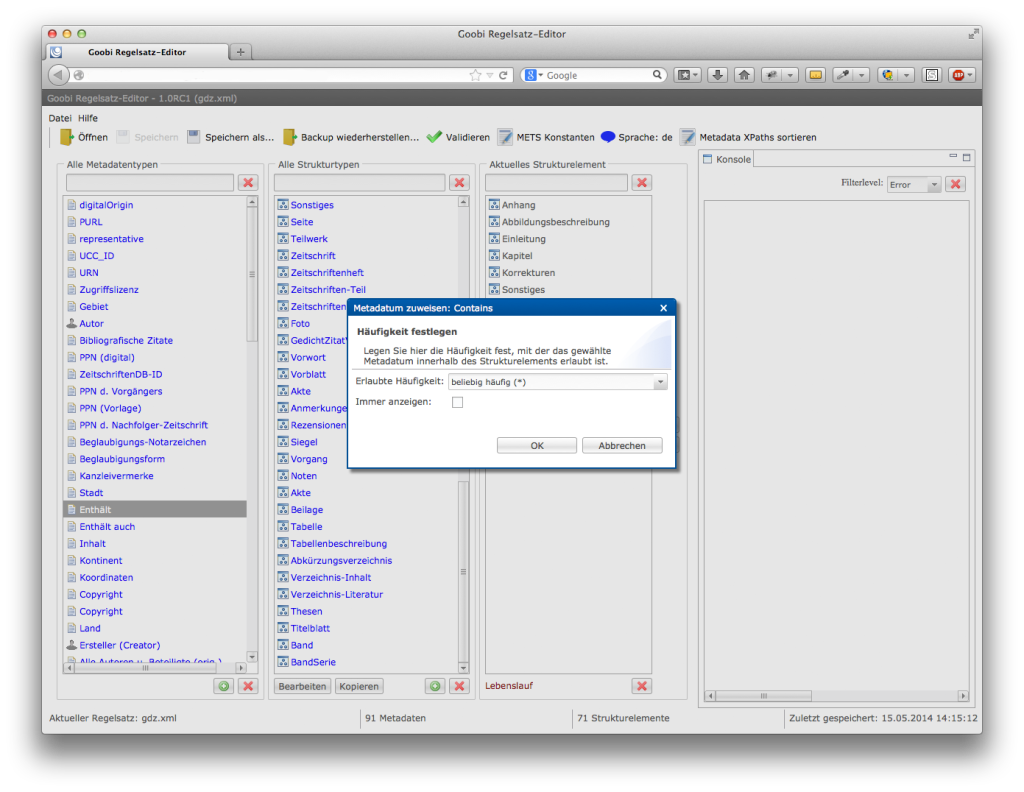The width and height of the screenshot is (1024, 792).
Task: Select Anhang in current structure element
Action: (x=518, y=205)
